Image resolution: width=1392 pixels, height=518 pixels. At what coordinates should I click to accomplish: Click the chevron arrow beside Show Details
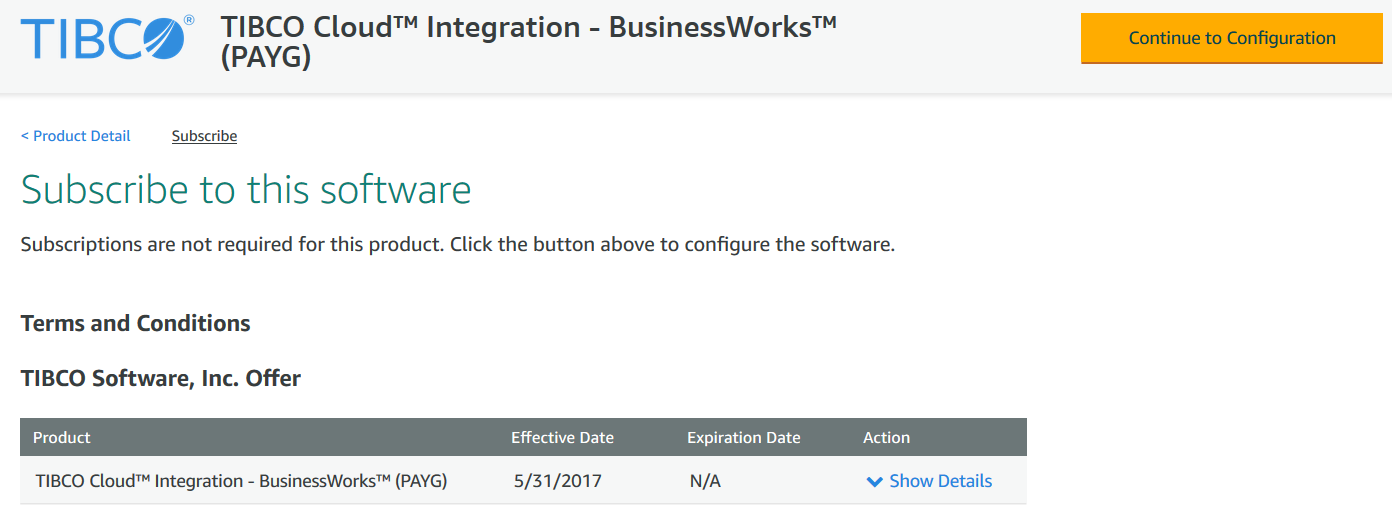874,482
